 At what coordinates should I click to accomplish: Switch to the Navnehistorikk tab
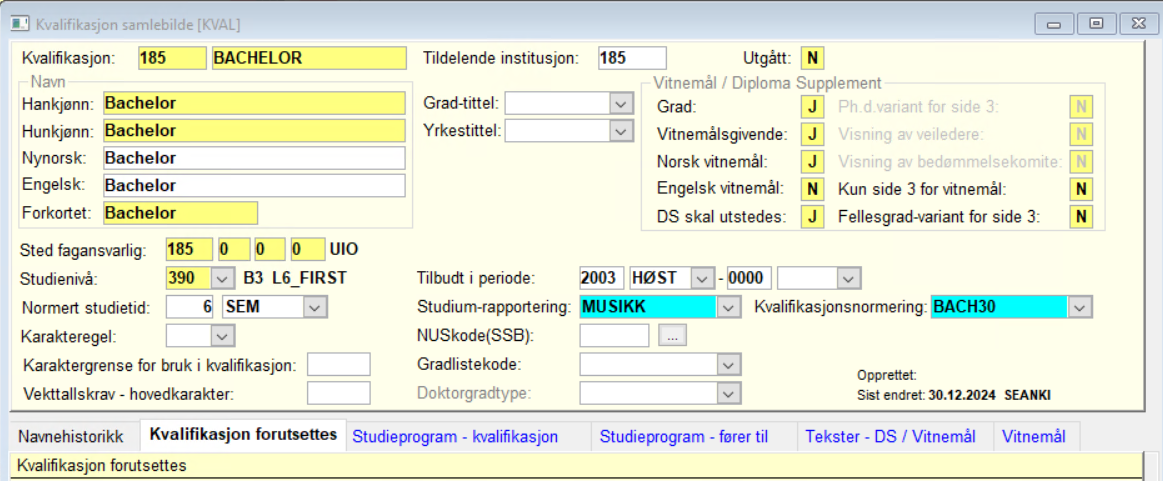[70, 437]
